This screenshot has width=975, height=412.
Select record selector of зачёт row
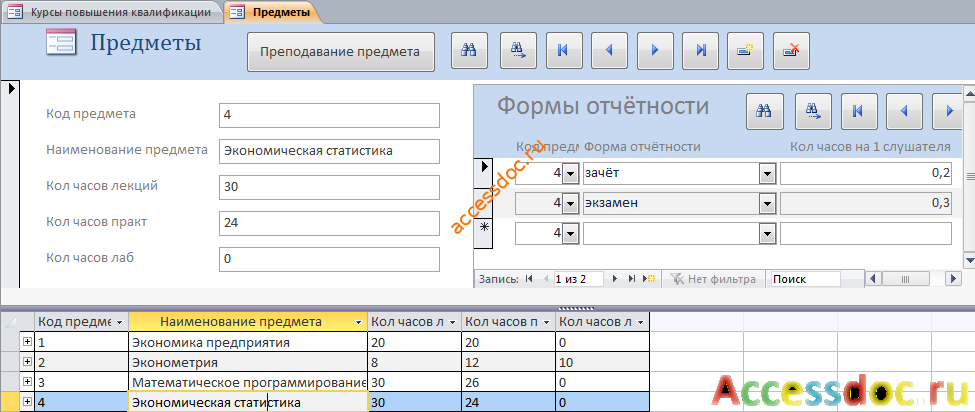483,173
